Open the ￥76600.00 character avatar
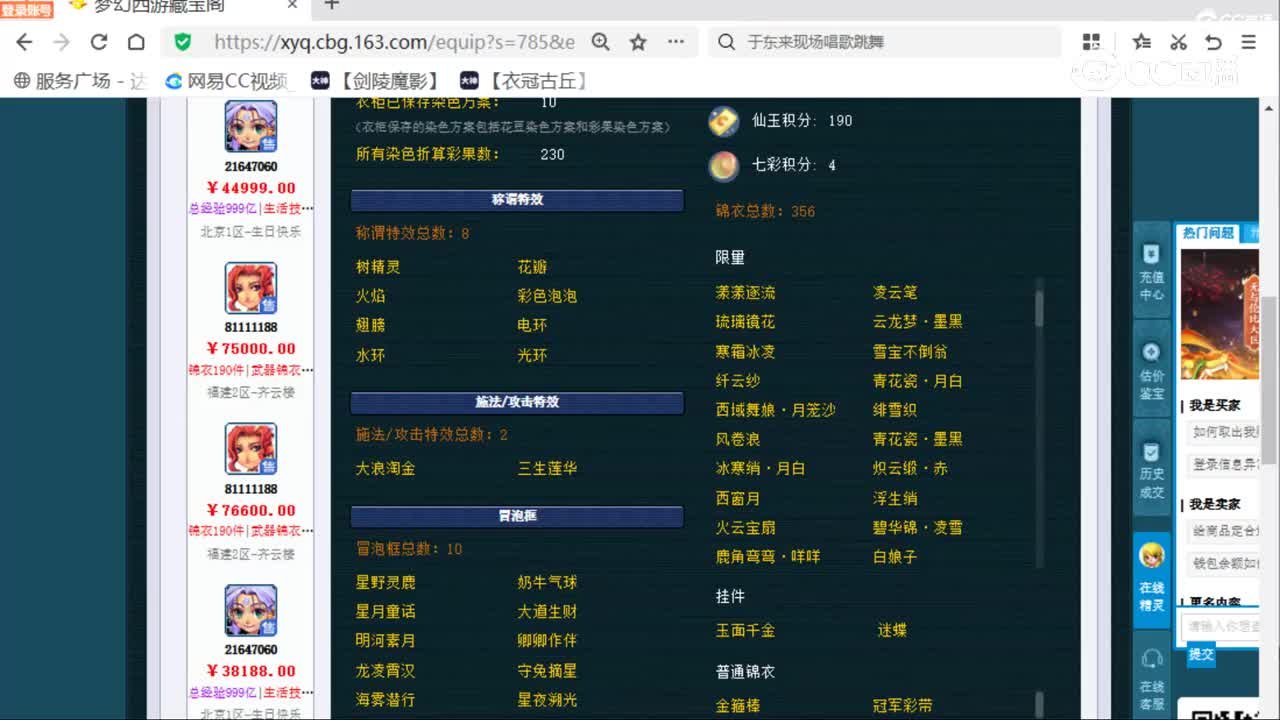The image size is (1280, 720). (251, 449)
